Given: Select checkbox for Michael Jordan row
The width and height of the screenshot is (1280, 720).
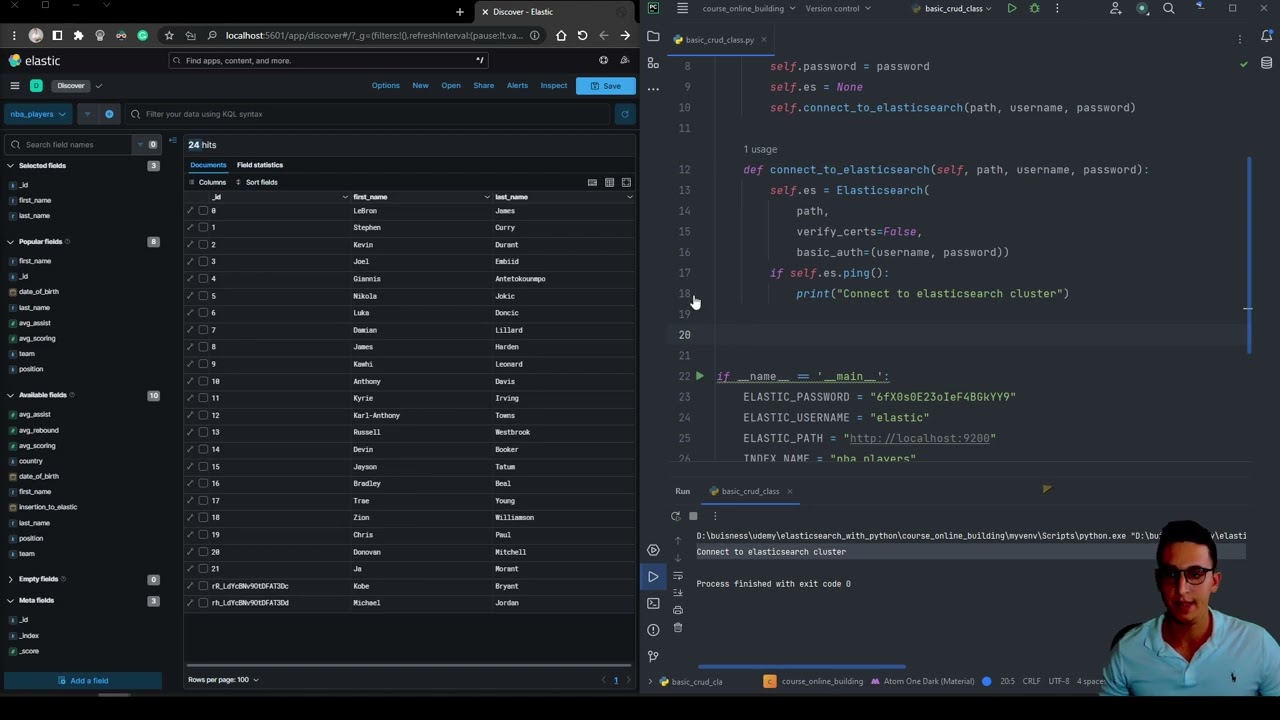Looking at the screenshot, I should [x=203, y=603].
